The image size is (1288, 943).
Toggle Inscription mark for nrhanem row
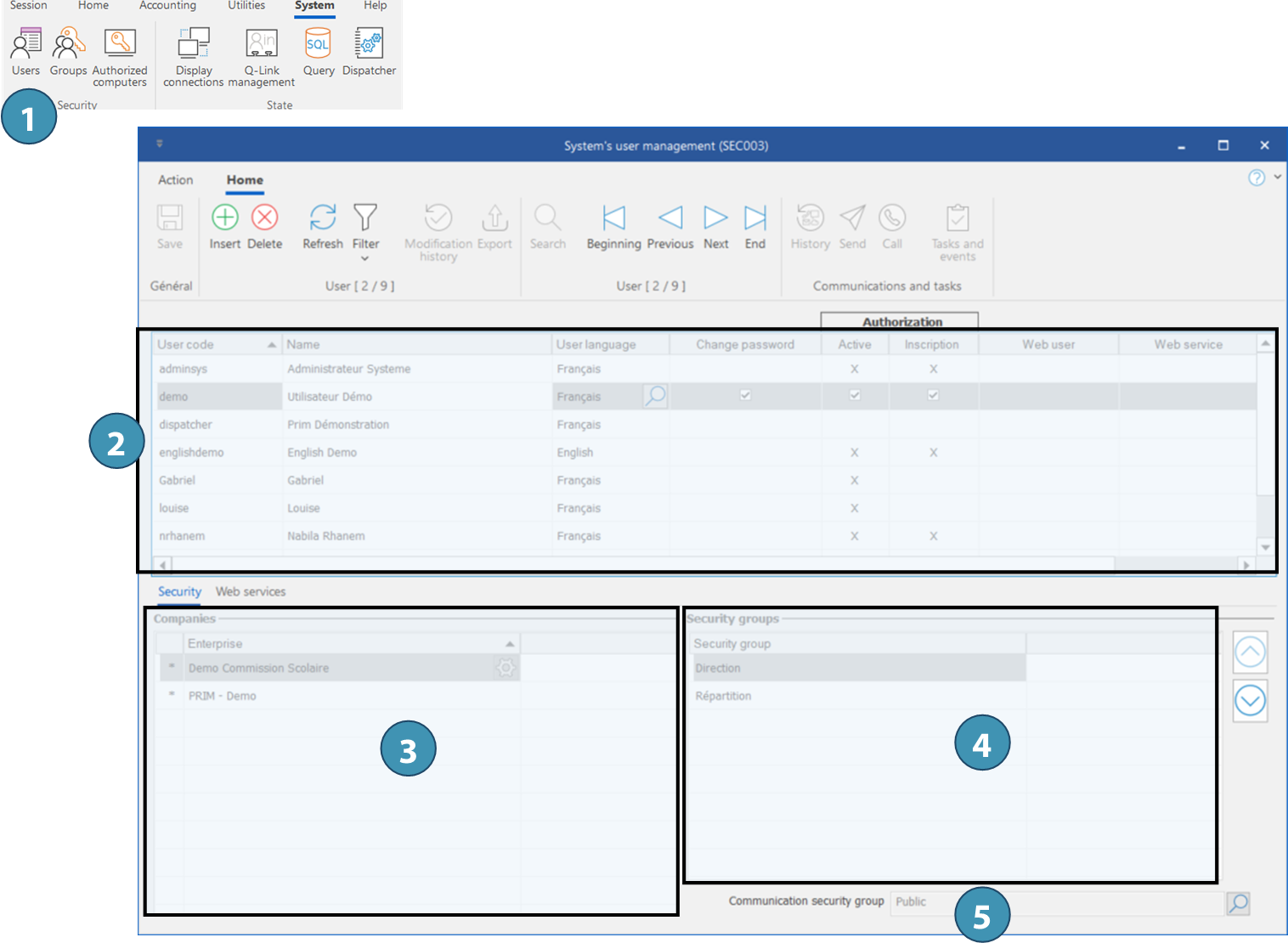click(933, 536)
